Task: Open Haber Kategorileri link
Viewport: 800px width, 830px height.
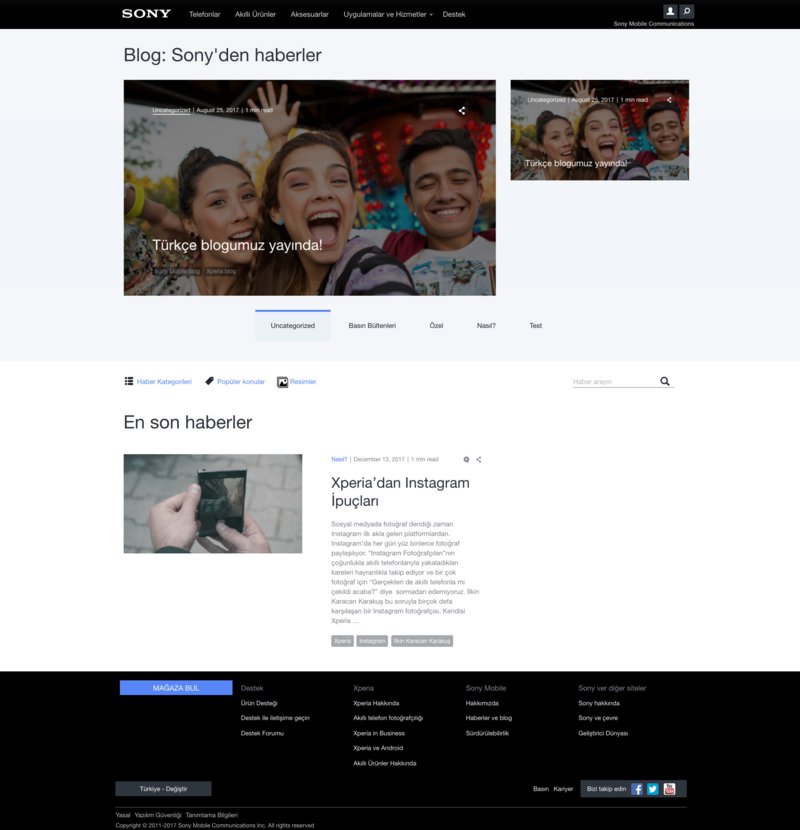Action: (x=164, y=382)
